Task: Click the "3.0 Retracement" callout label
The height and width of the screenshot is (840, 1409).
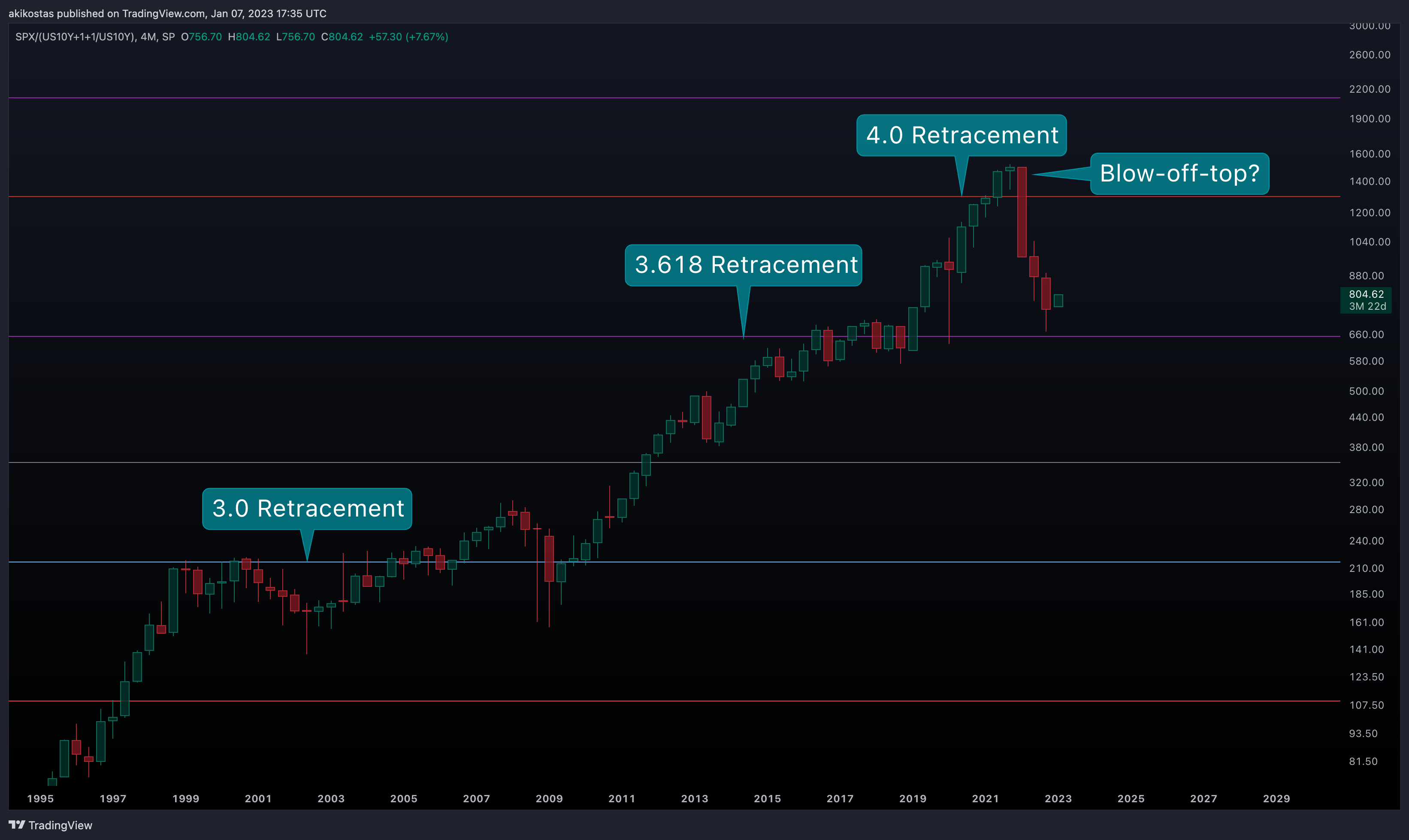Action: point(307,509)
